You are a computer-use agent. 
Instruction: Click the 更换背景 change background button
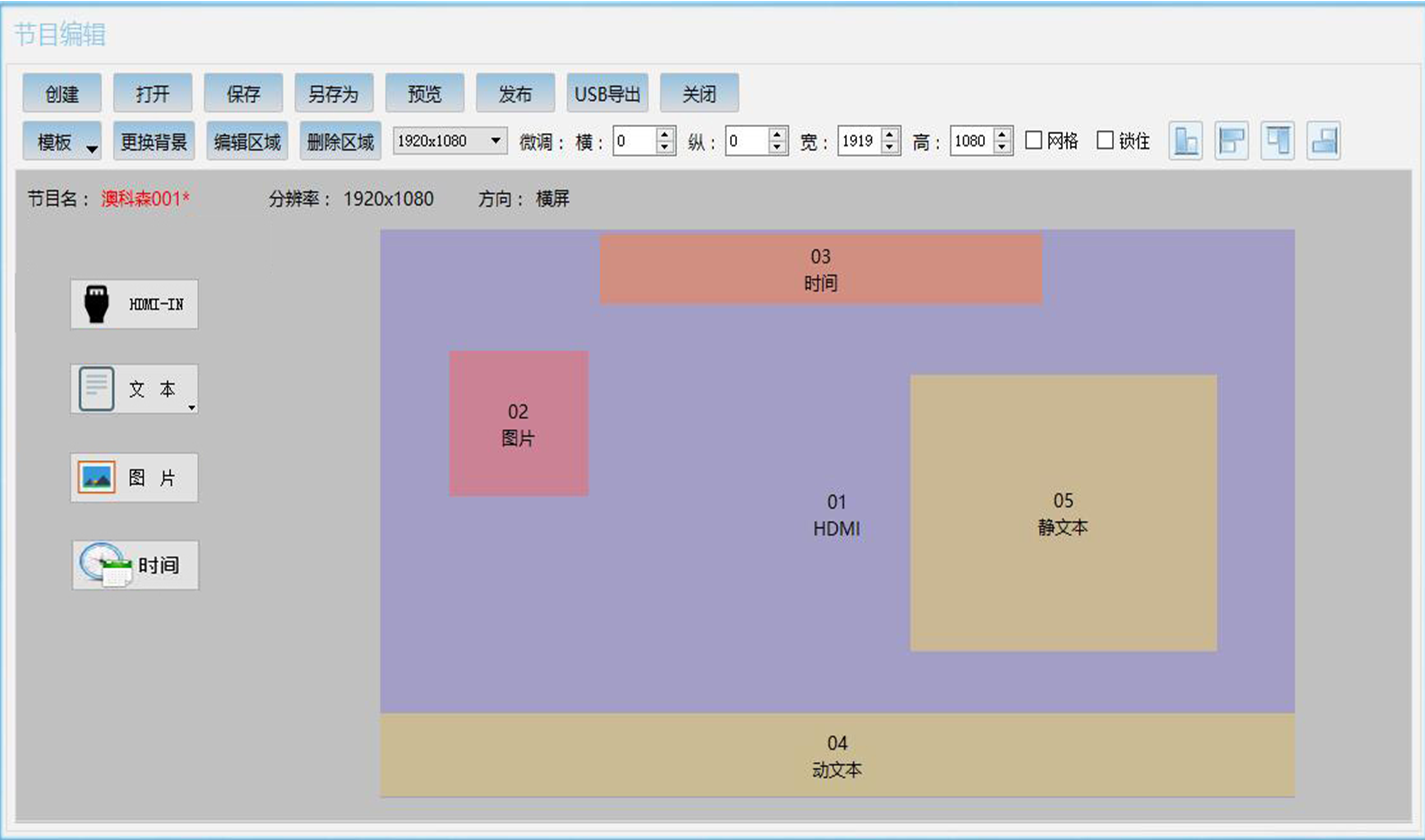[x=154, y=141]
